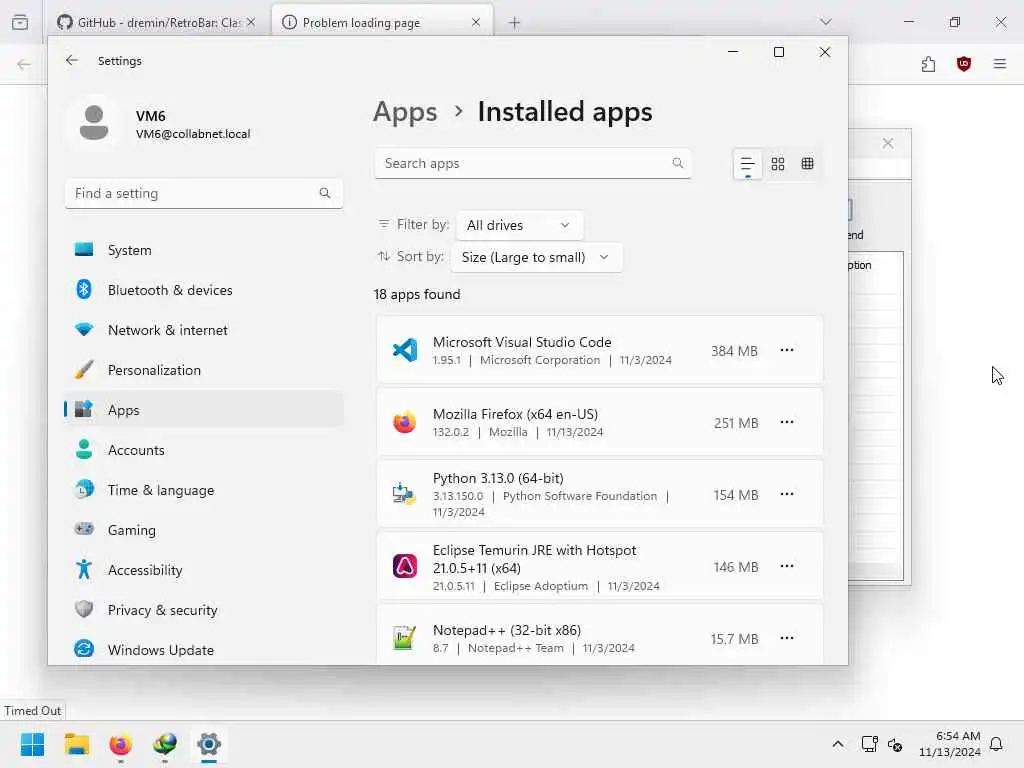Select Apps in the settings sidebar

click(204, 410)
